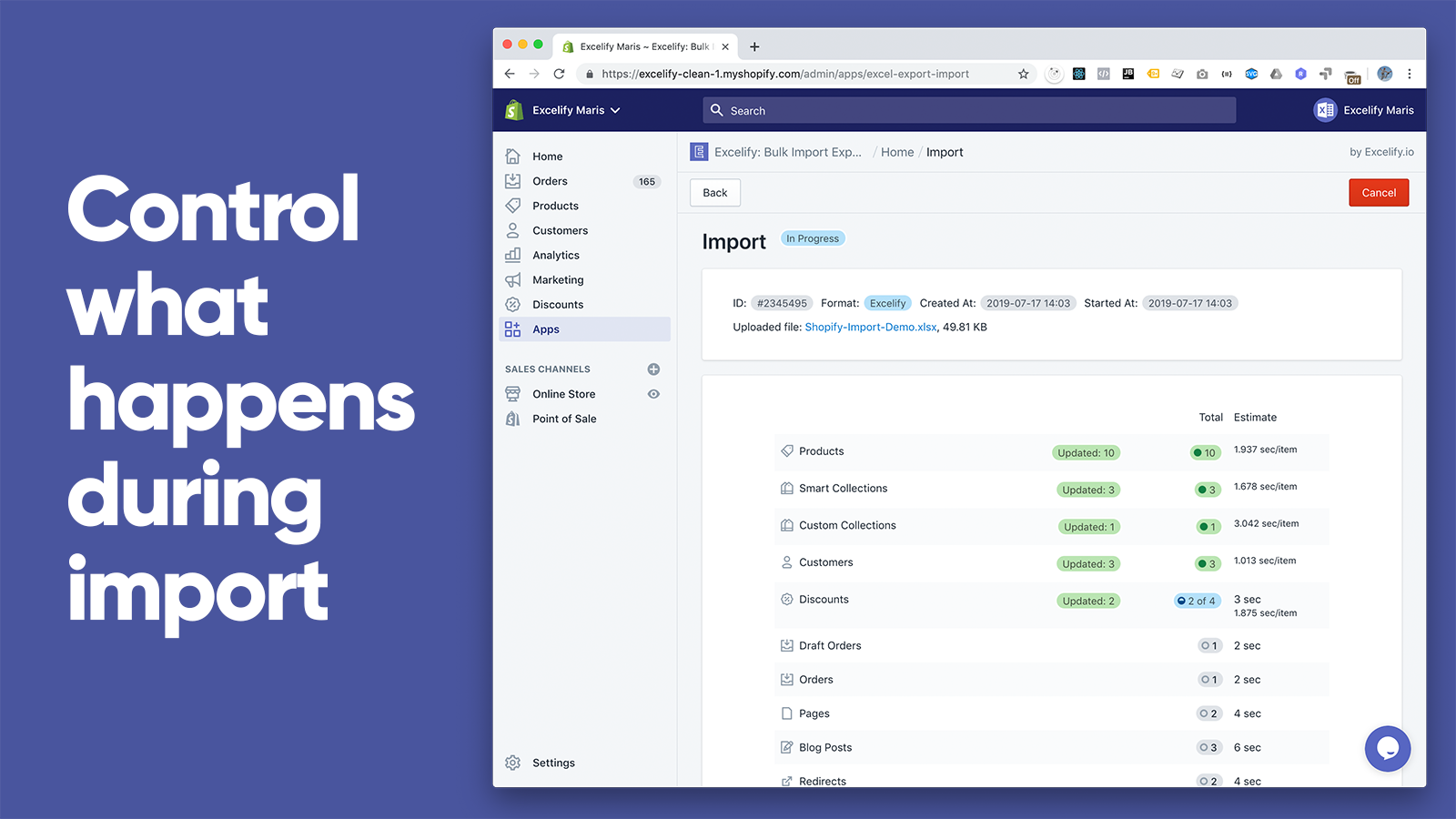Click the Blog Posts row edit icon
Screen dimensions: 1456x819
coord(787,747)
